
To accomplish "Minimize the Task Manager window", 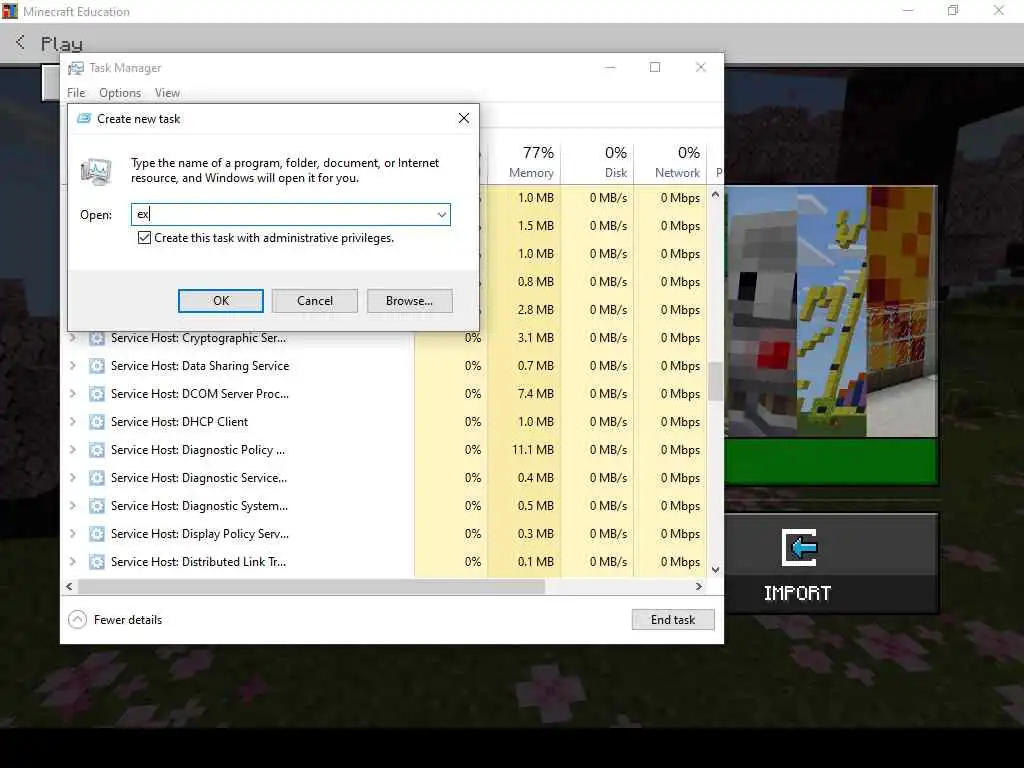I will [610, 67].
